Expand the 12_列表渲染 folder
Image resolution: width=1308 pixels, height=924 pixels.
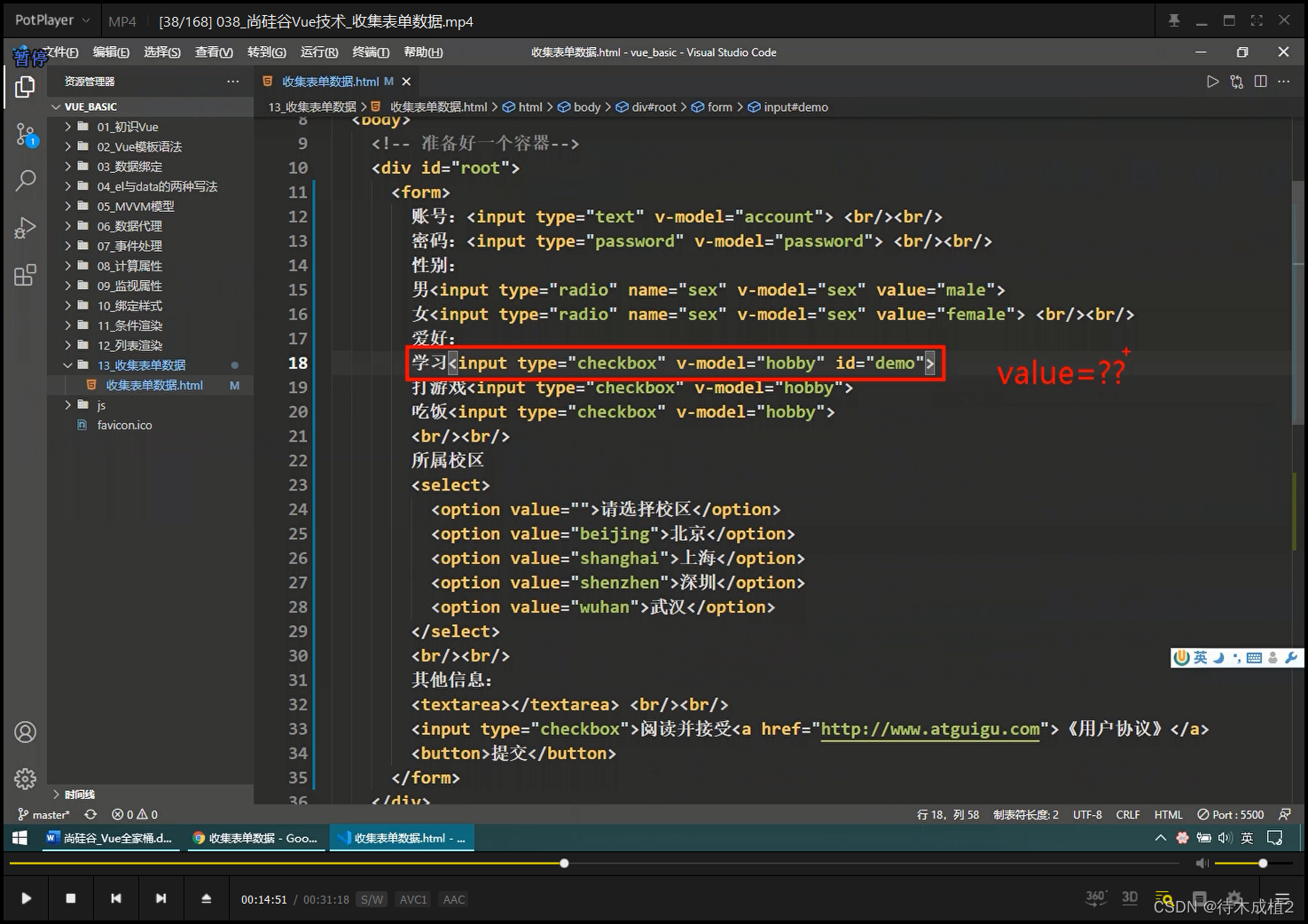(x=151, y=345)
